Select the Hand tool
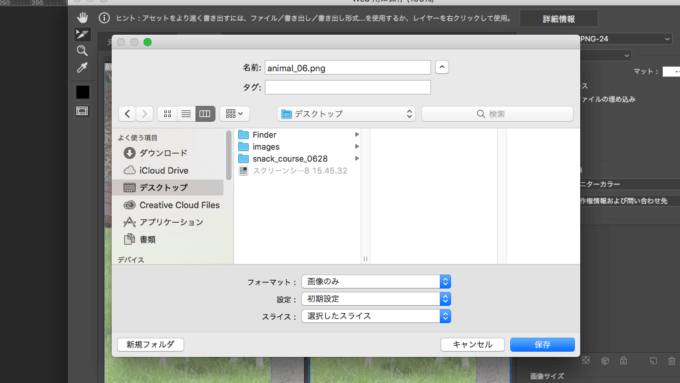The width and height of the screenshot is (680, 383). (82, 17)
